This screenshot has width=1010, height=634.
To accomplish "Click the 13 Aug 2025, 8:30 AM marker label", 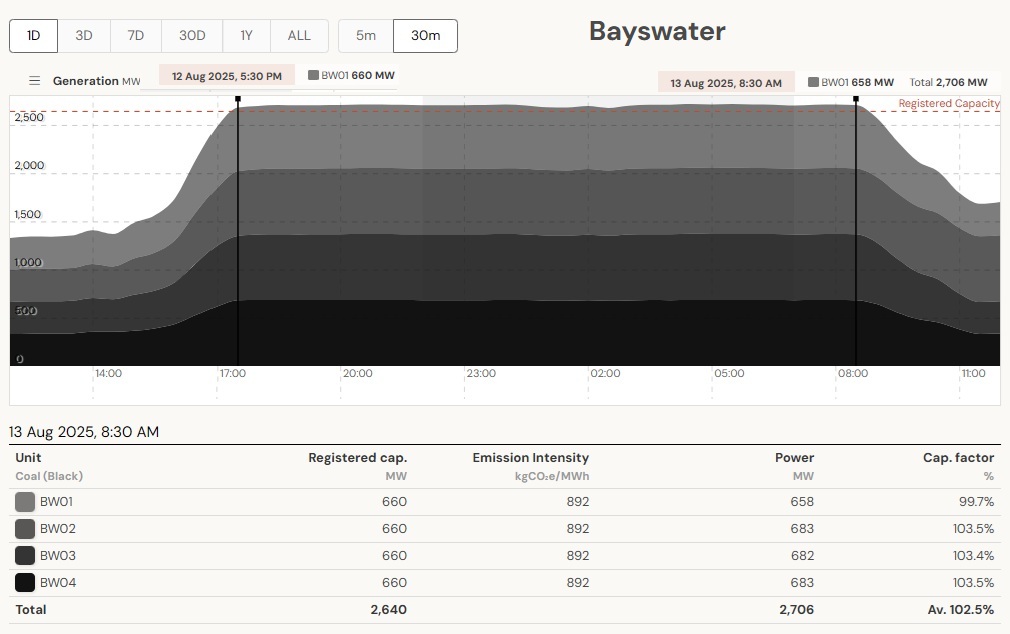I will (726, 83).
